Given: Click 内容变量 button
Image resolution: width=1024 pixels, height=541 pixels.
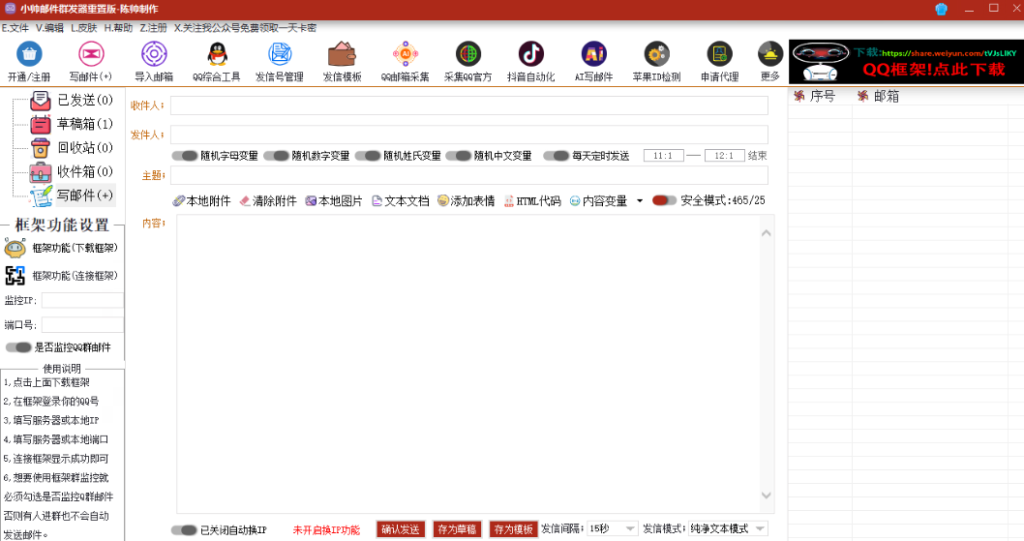Looking at the screenshot, I should [x=598, y=201].
